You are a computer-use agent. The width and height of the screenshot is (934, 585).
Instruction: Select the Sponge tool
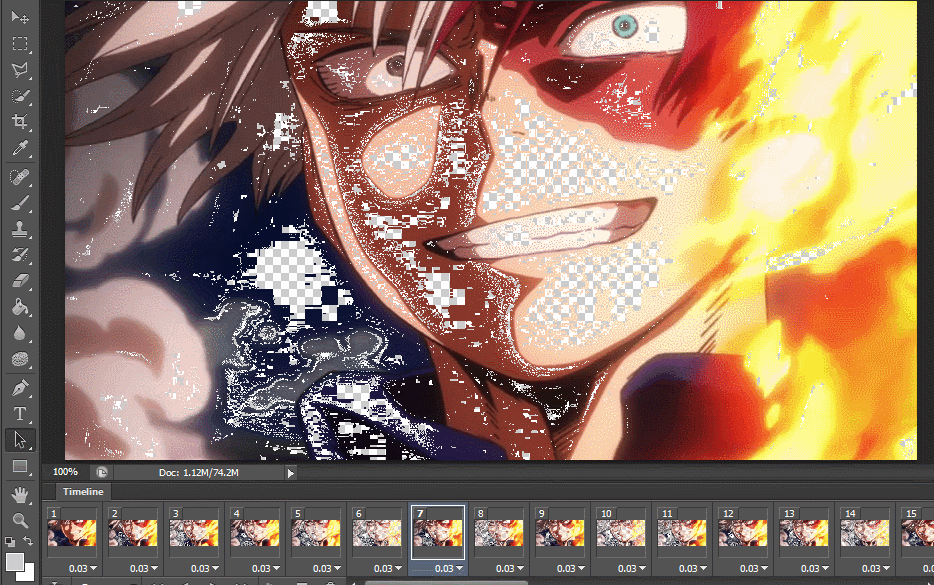pos(20,359)
